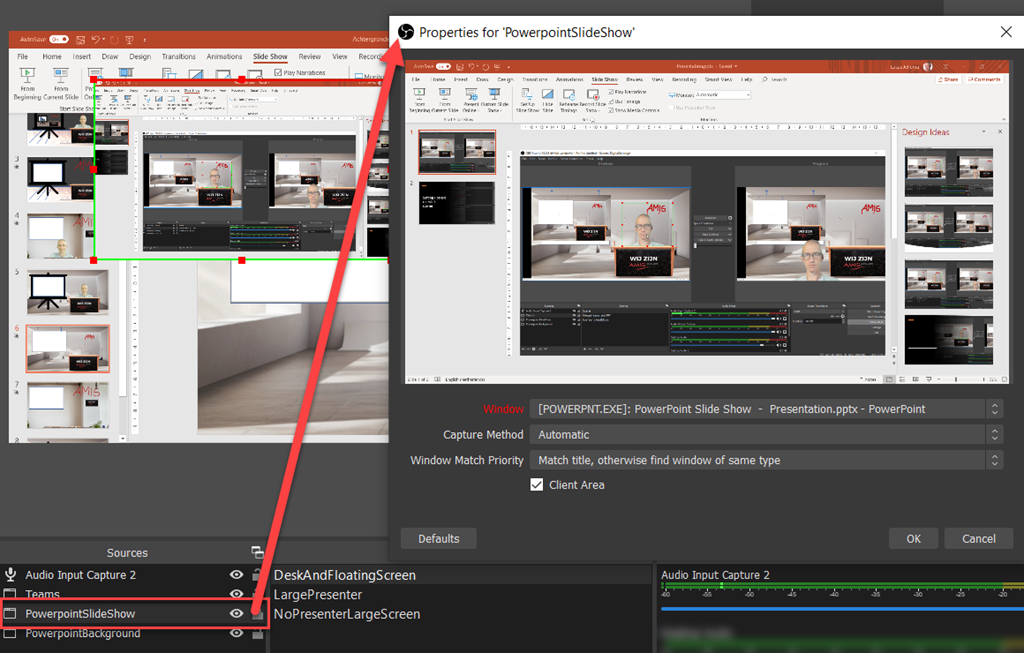Screen dimensions: 1024x653
Task: Click the From Beginning slide show icon
Action: tap(27, 75)
